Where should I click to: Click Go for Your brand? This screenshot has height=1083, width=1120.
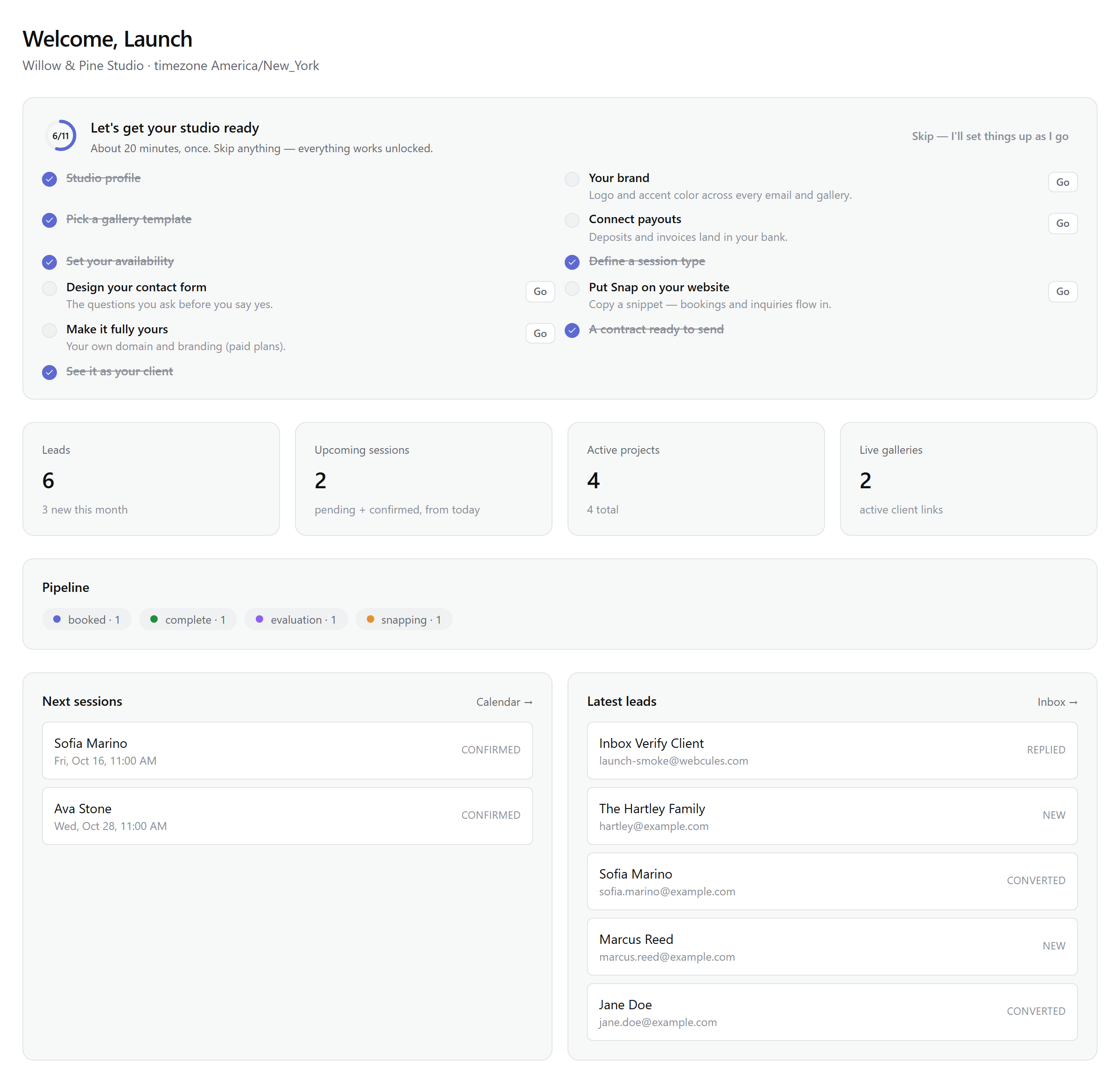(1062, 183)
